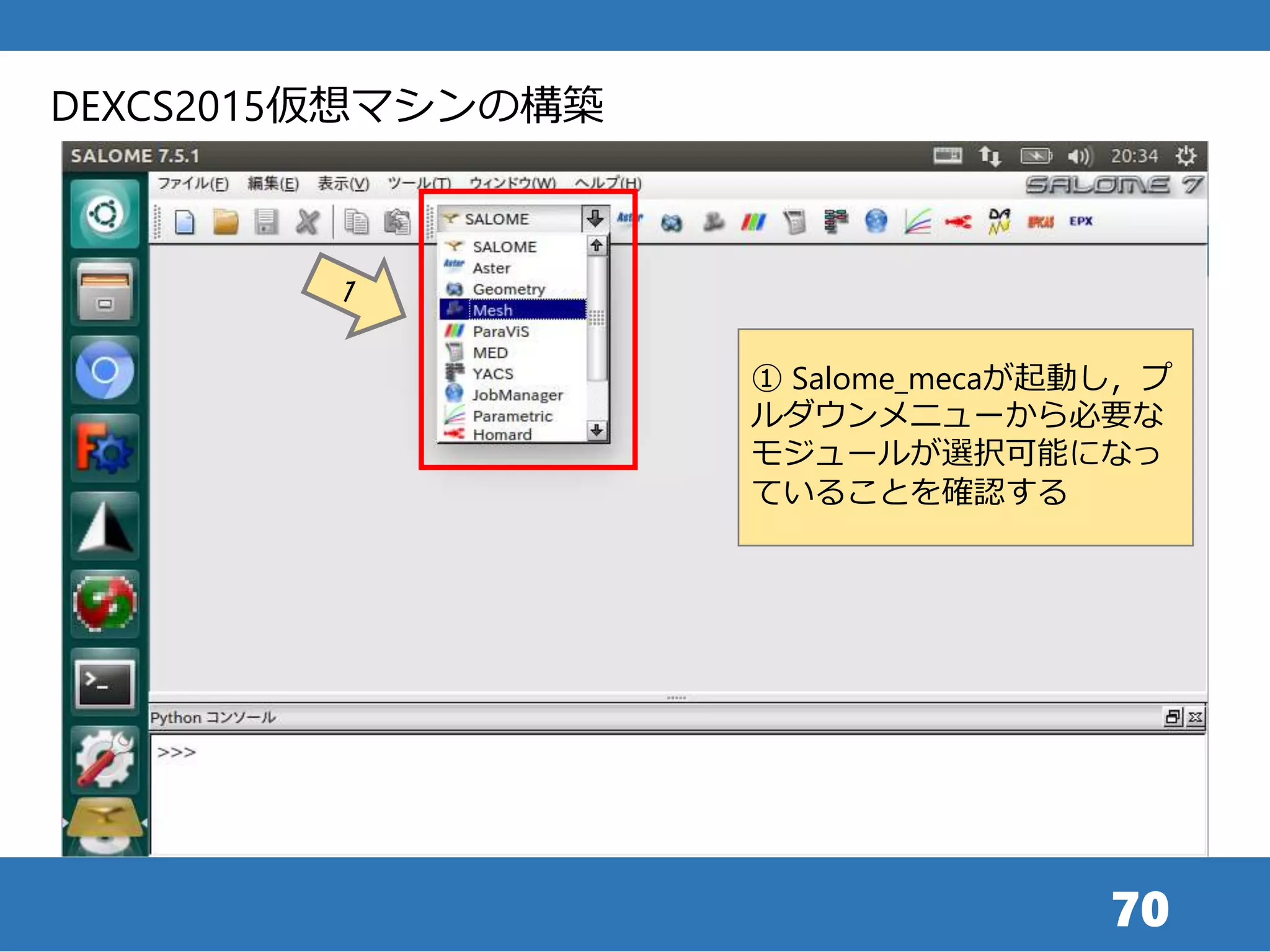The image size is (1270, 952).
Task: Click the module list scrollbar thumb
Action: click(x=597, y=318)
